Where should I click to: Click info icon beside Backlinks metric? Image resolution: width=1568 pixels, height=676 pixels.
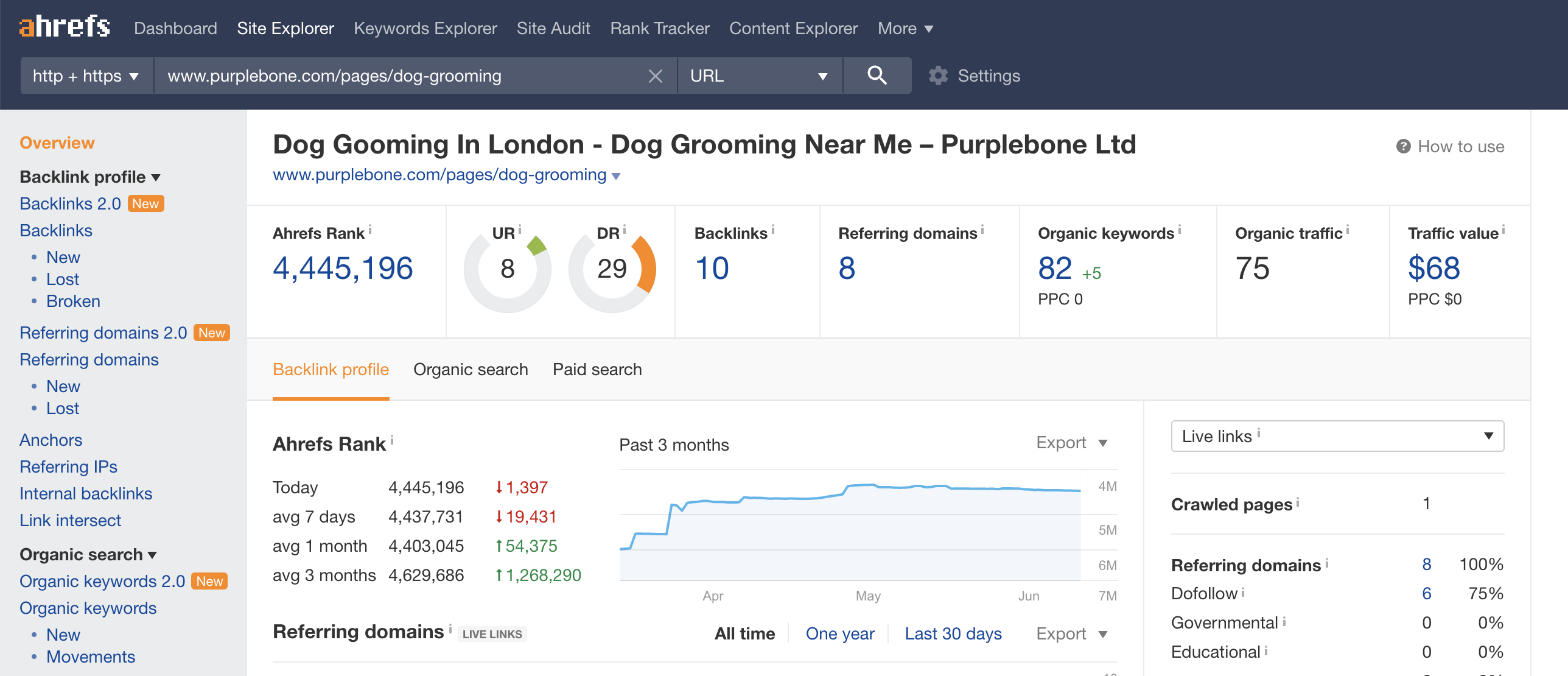(x=773, y=230)
